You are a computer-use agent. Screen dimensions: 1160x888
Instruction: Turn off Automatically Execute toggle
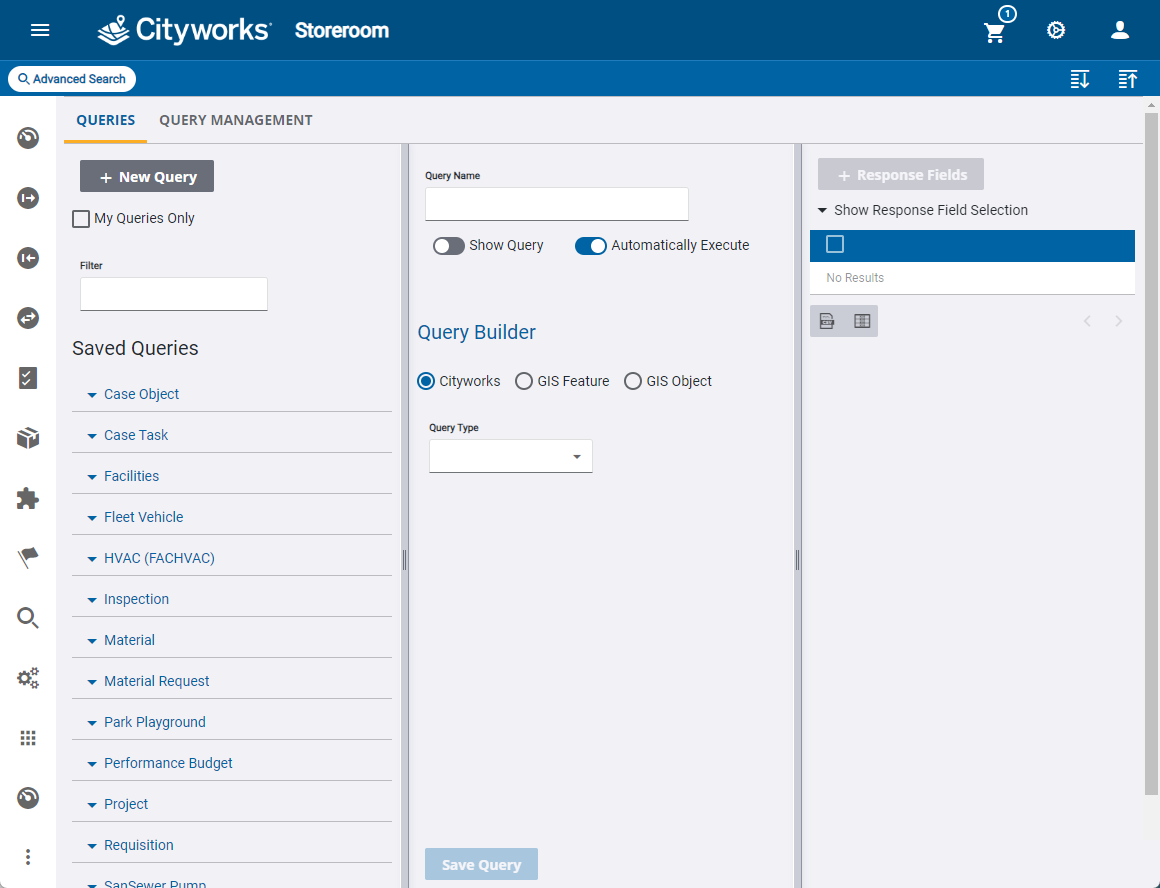(591, 246)
